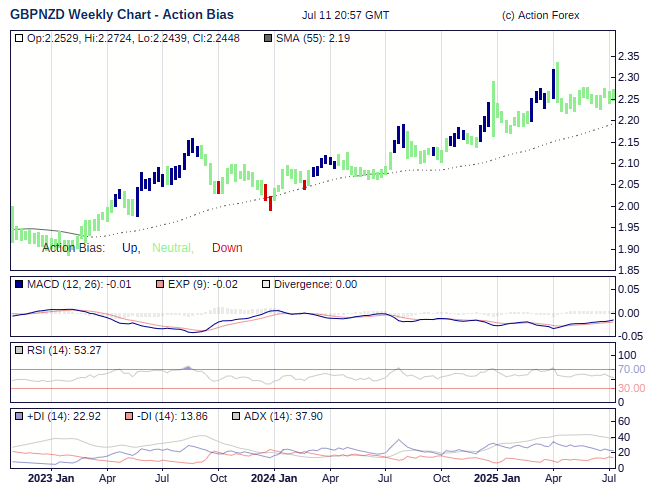Click the RSI 70.00 overbought level label
650x489 pixels.
(631, 369)
